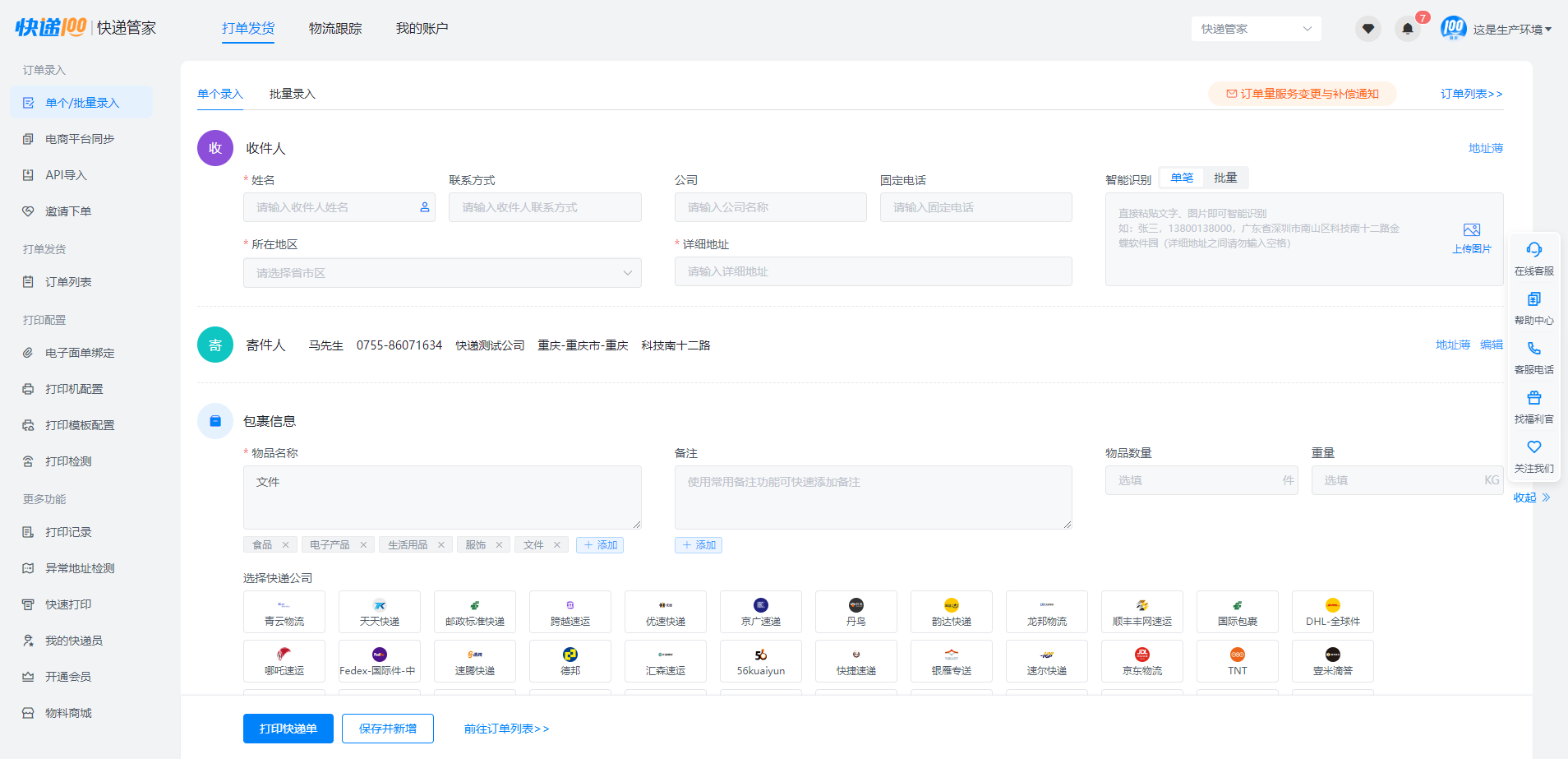Screen dimensions: 1568x759
Task: Select 丹鸟 courier
Action: pos(856,612)
